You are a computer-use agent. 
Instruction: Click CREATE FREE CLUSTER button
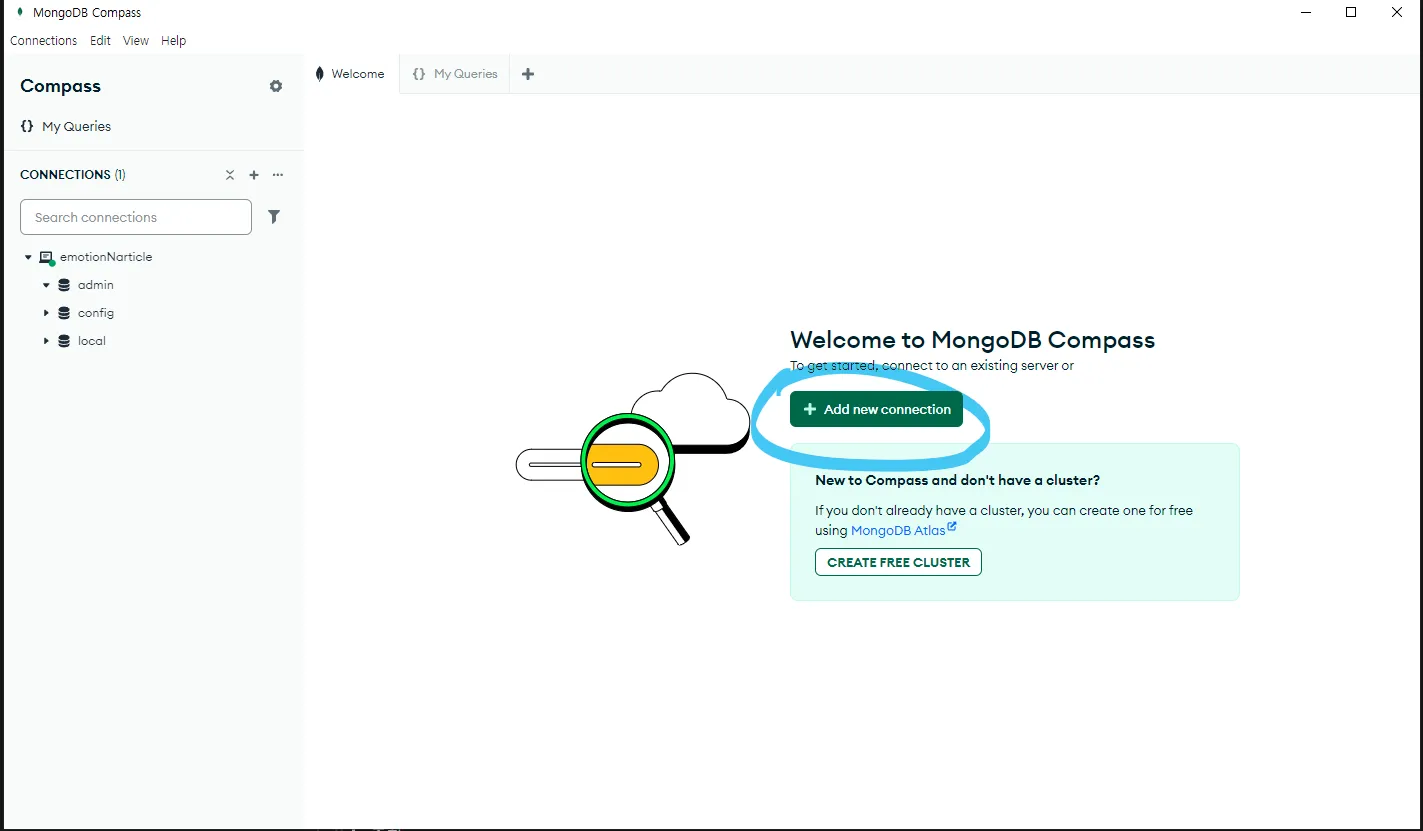(x=898, y=562)
